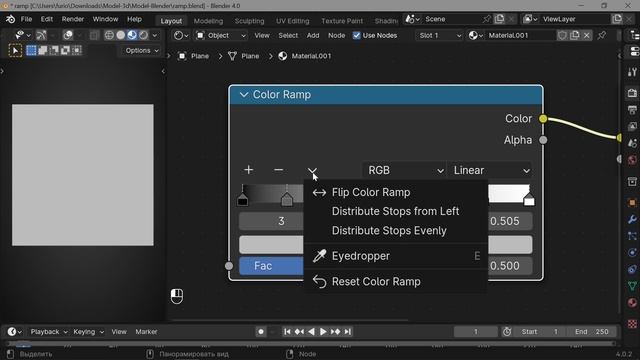Remove the active color stop with minus
Screen dimensions: 640x360
pyautogui.click(x=278, y=170)
